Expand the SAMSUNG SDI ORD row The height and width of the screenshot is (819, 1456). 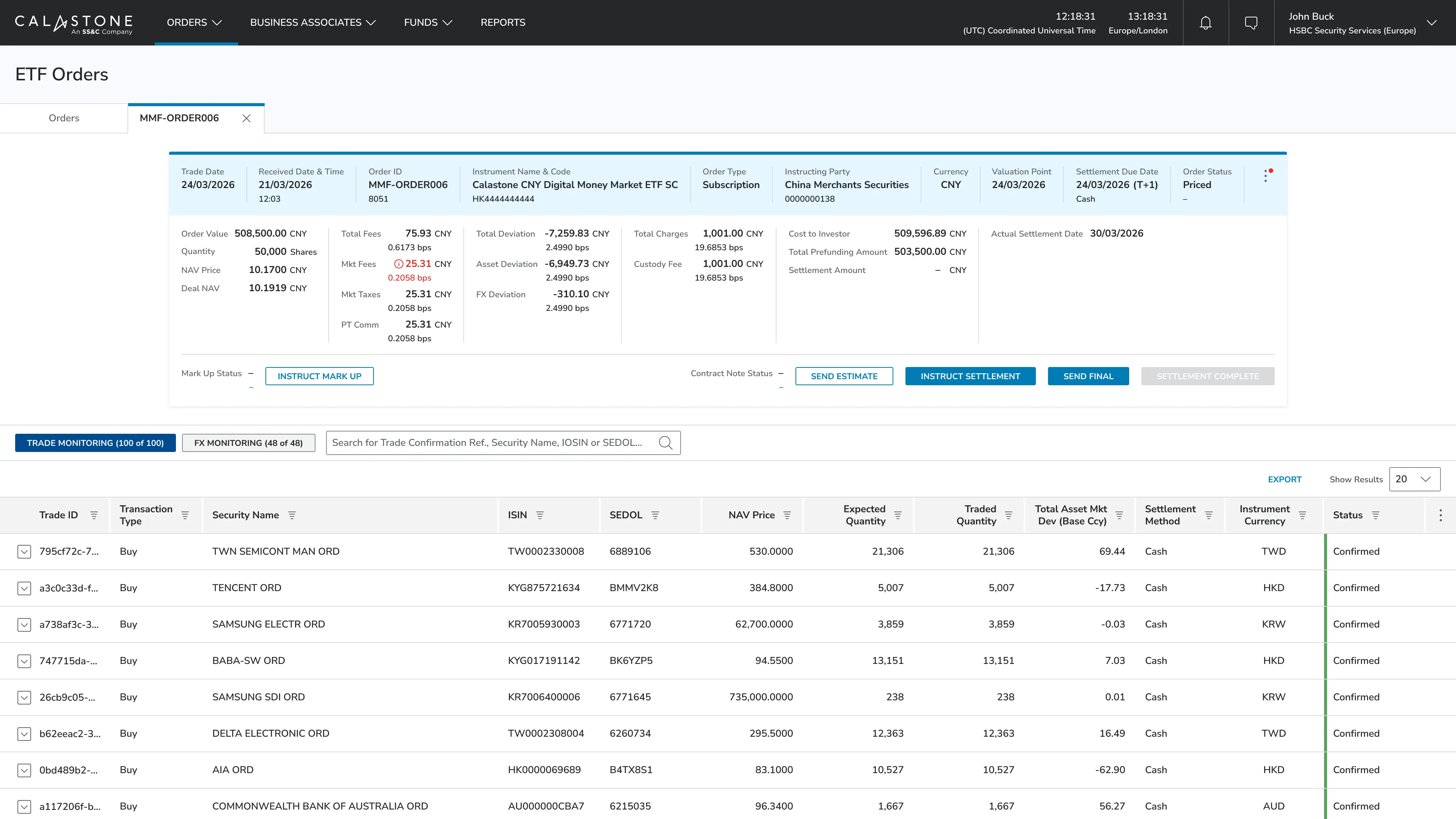pos(24,698)
